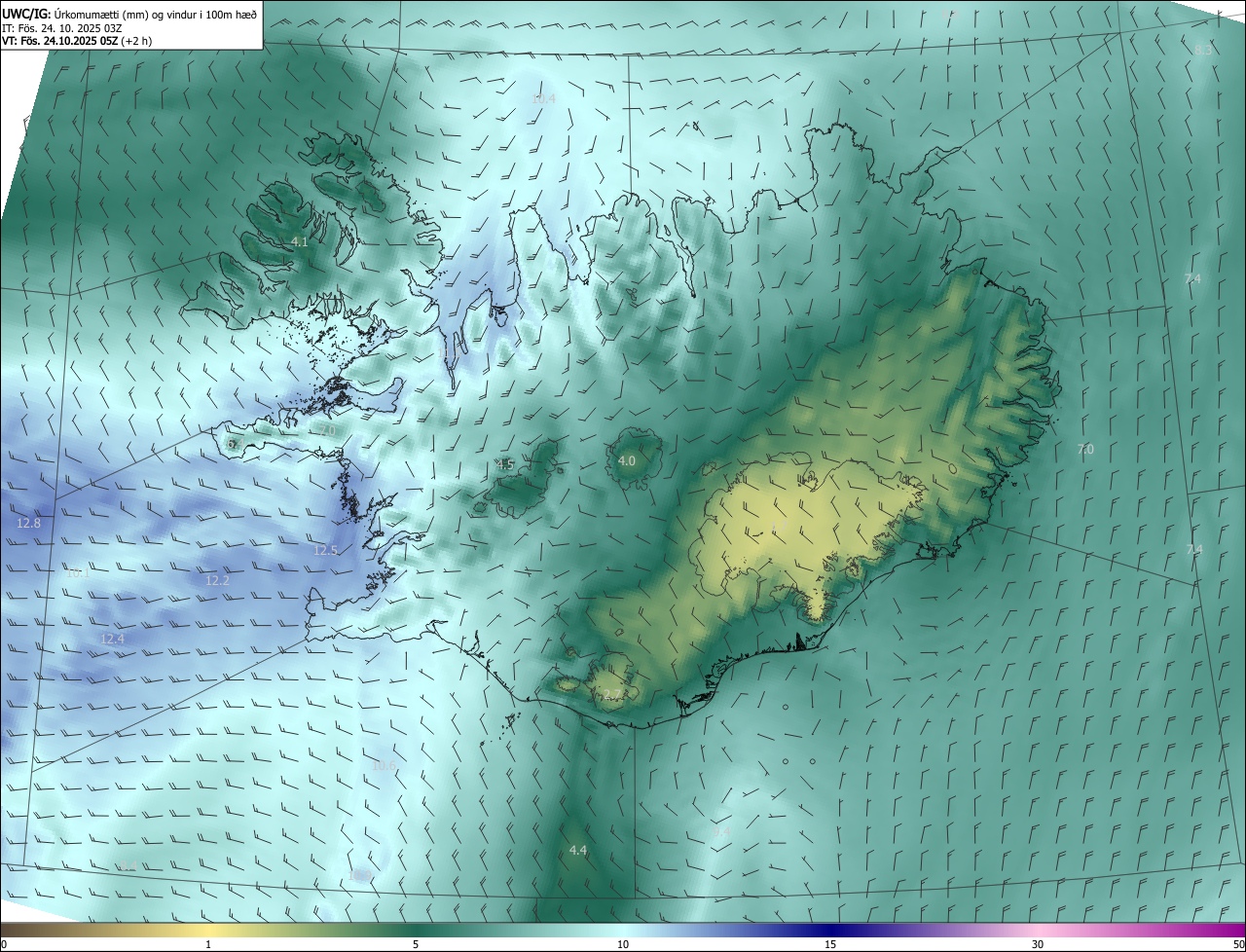Click the 0 tick label on the color scale
Screen dimensions: 1246x952
pos(4,944)
